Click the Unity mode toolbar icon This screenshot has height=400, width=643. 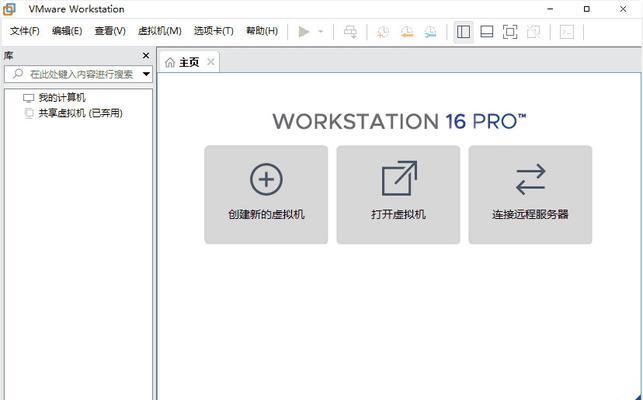point(533,32)
